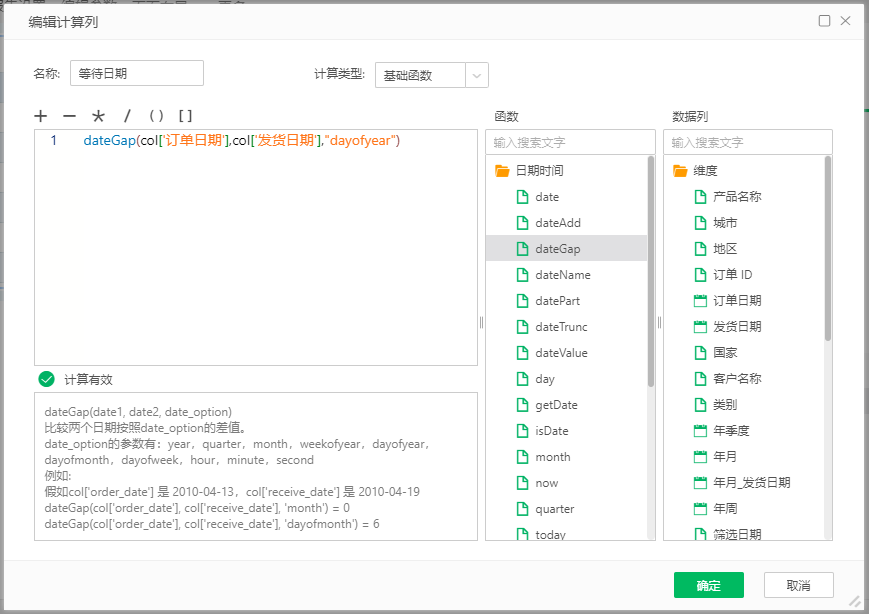Pick the 产品名称 dimension column
869x614 pixels.
click(x=736, y=197)
